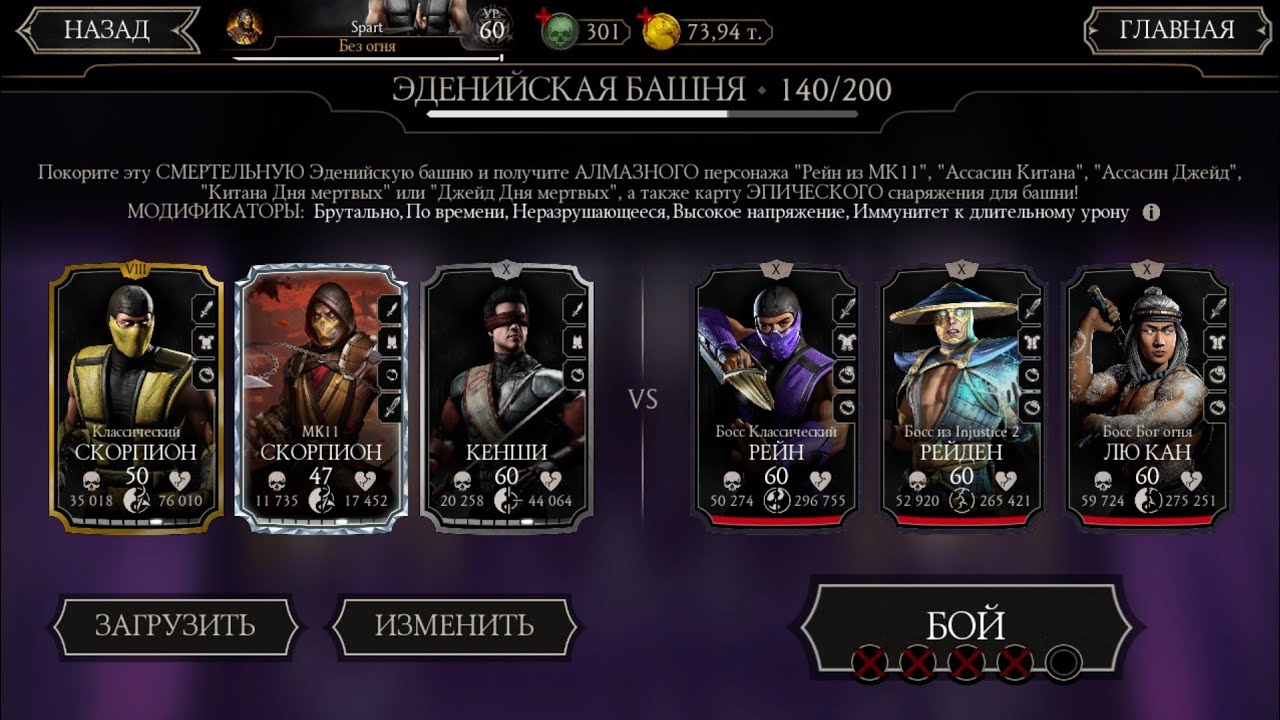Start the fight with БОЙ button
Viewport: 1280px width, 720px height.
click(966, 627)
